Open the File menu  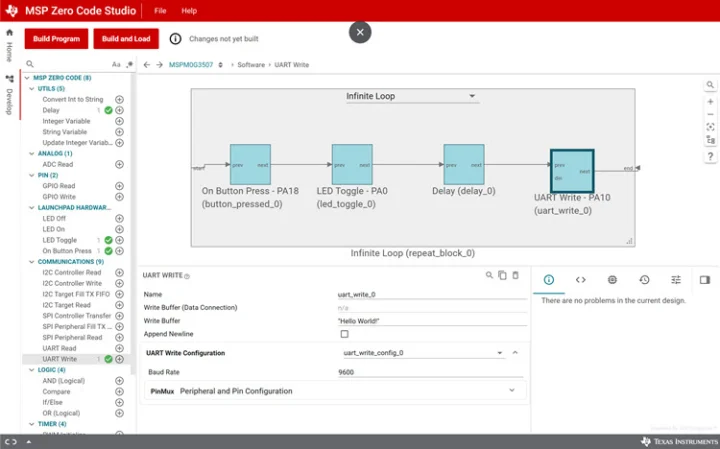click(160, 11)
